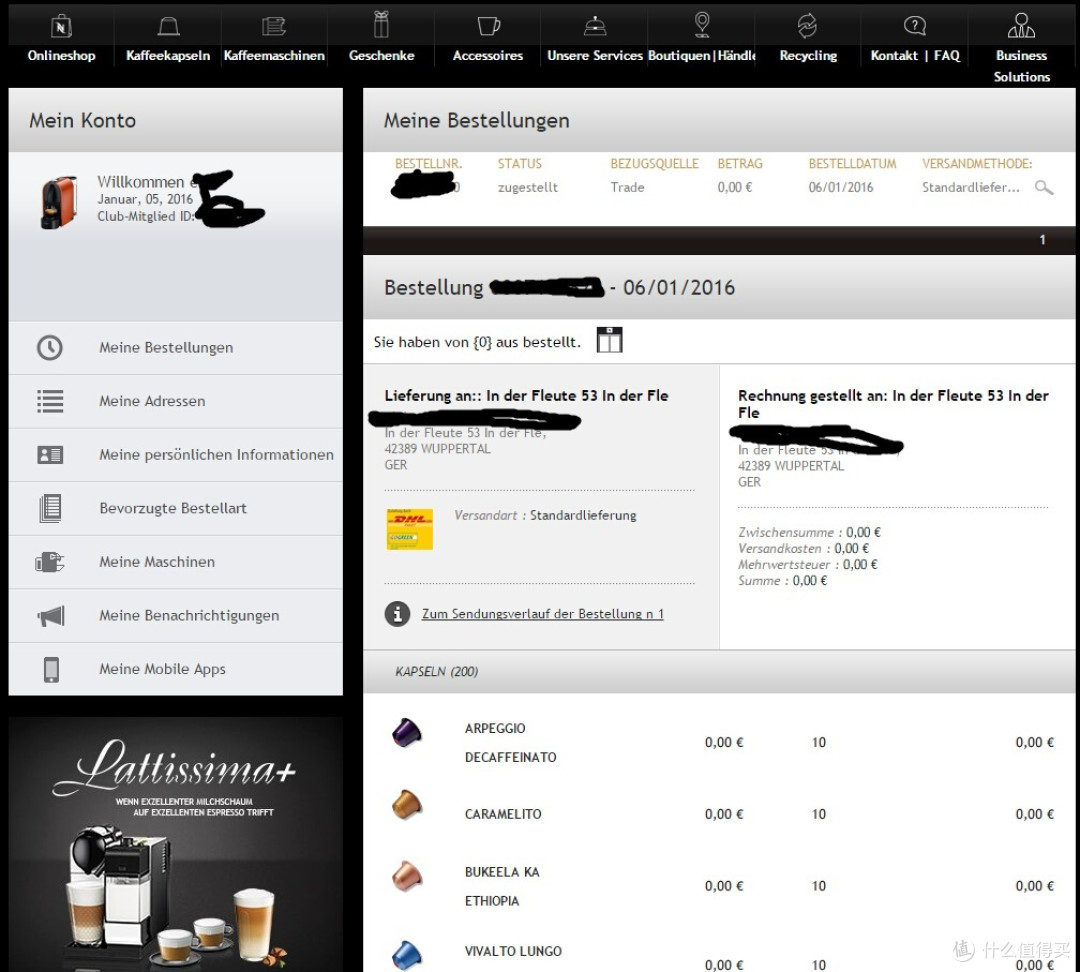Click the Boutiquen location pin icon

(702, 24)
